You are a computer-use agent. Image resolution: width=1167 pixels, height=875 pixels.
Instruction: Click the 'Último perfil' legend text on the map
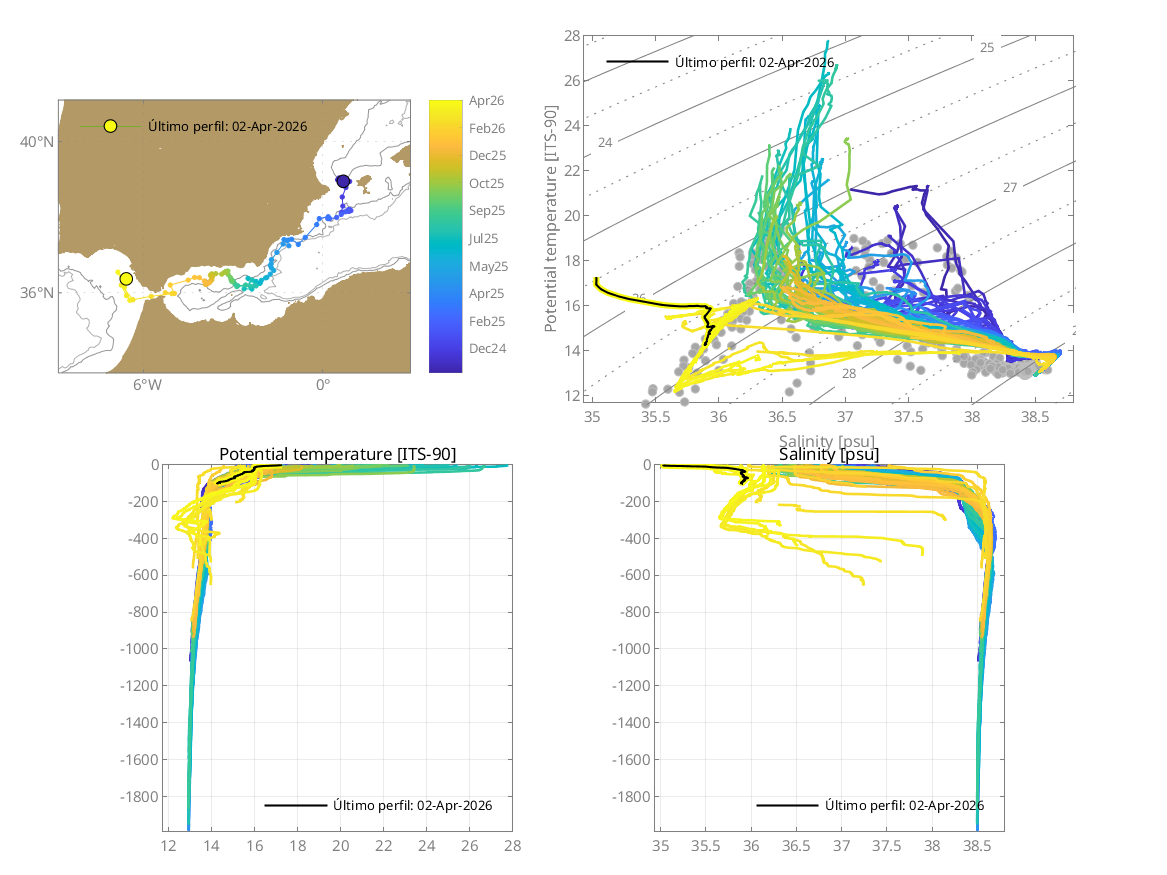pyautogui.click(x=227, y=126)
